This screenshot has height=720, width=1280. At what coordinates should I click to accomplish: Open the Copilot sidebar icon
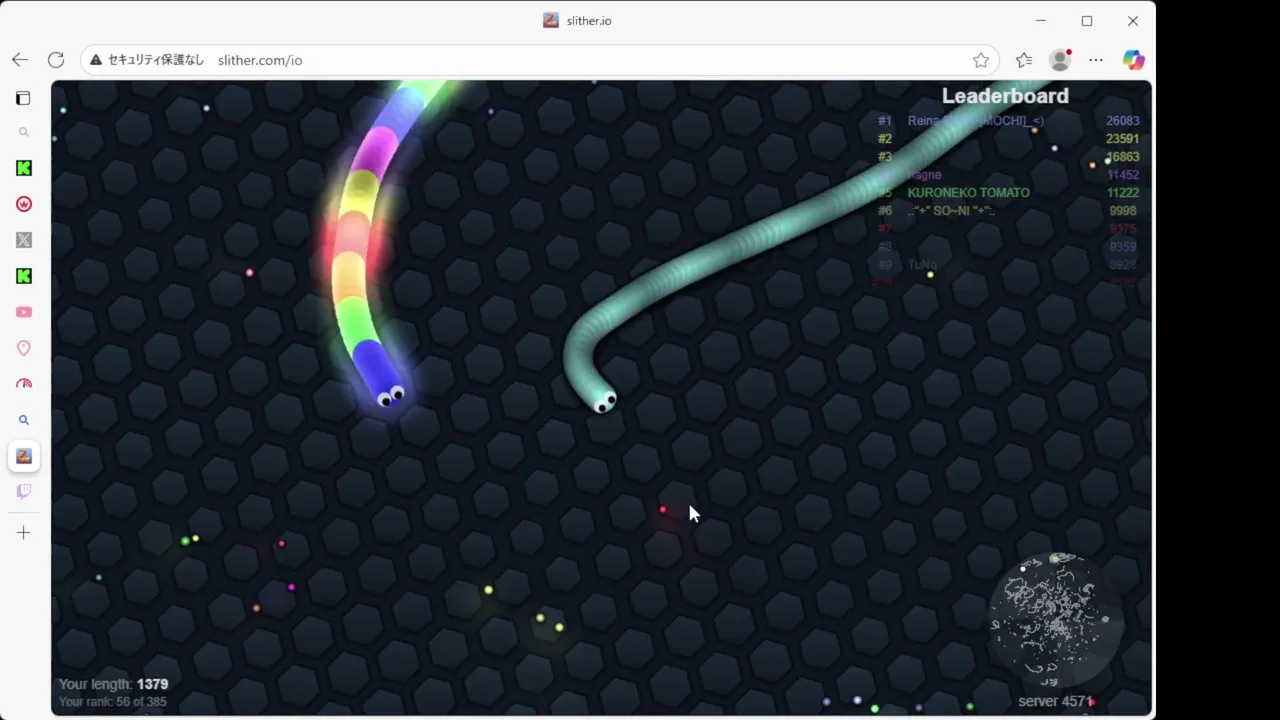coord(1133,60)
